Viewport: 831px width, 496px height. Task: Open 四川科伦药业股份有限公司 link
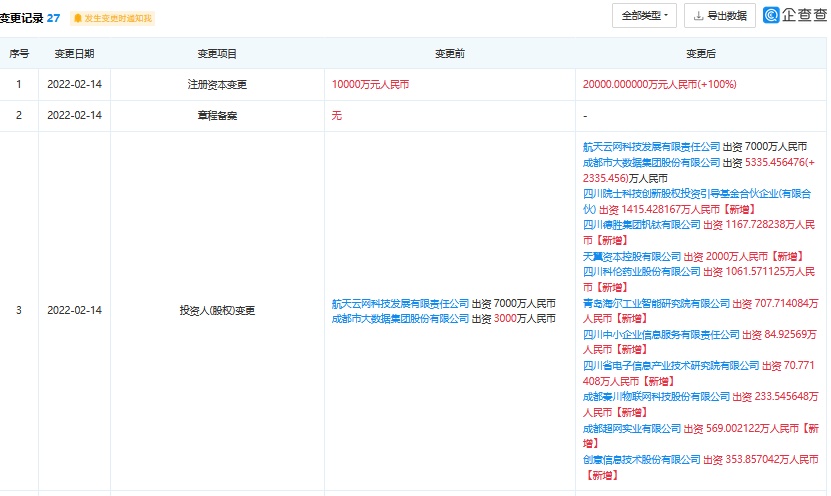[642, 272]
